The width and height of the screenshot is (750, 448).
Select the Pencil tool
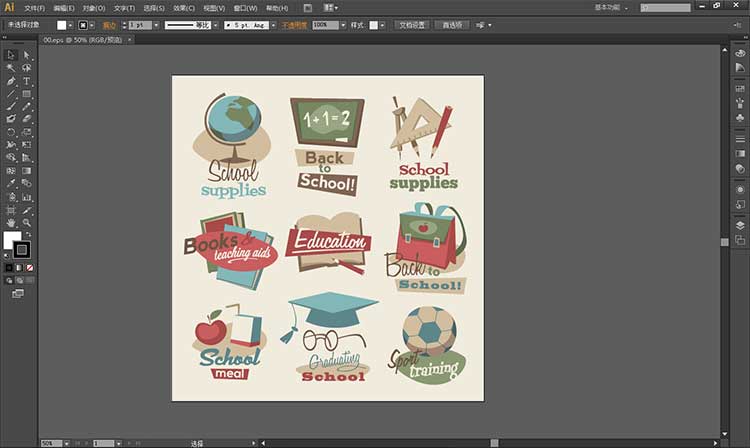[26, 107]
